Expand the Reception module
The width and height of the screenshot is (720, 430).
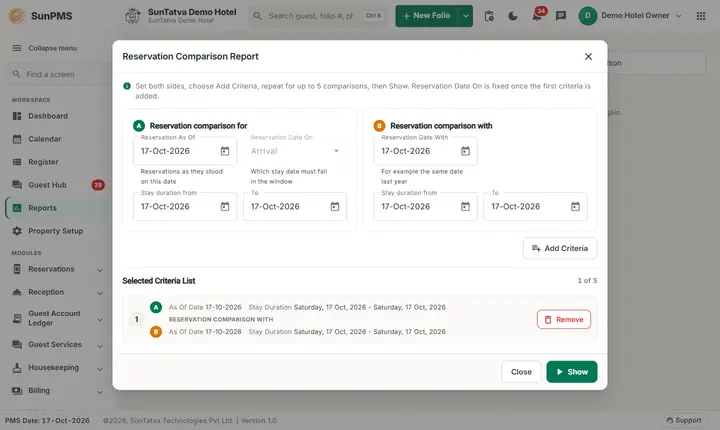click(100, 293)
